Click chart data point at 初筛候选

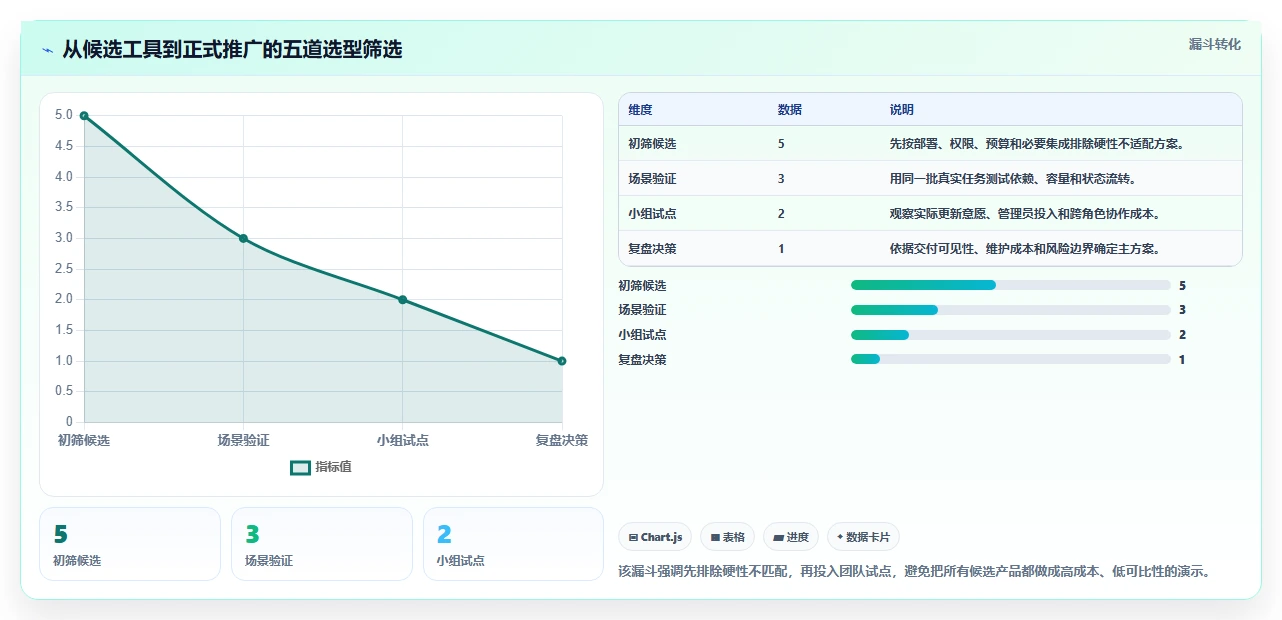pos(84,116)
